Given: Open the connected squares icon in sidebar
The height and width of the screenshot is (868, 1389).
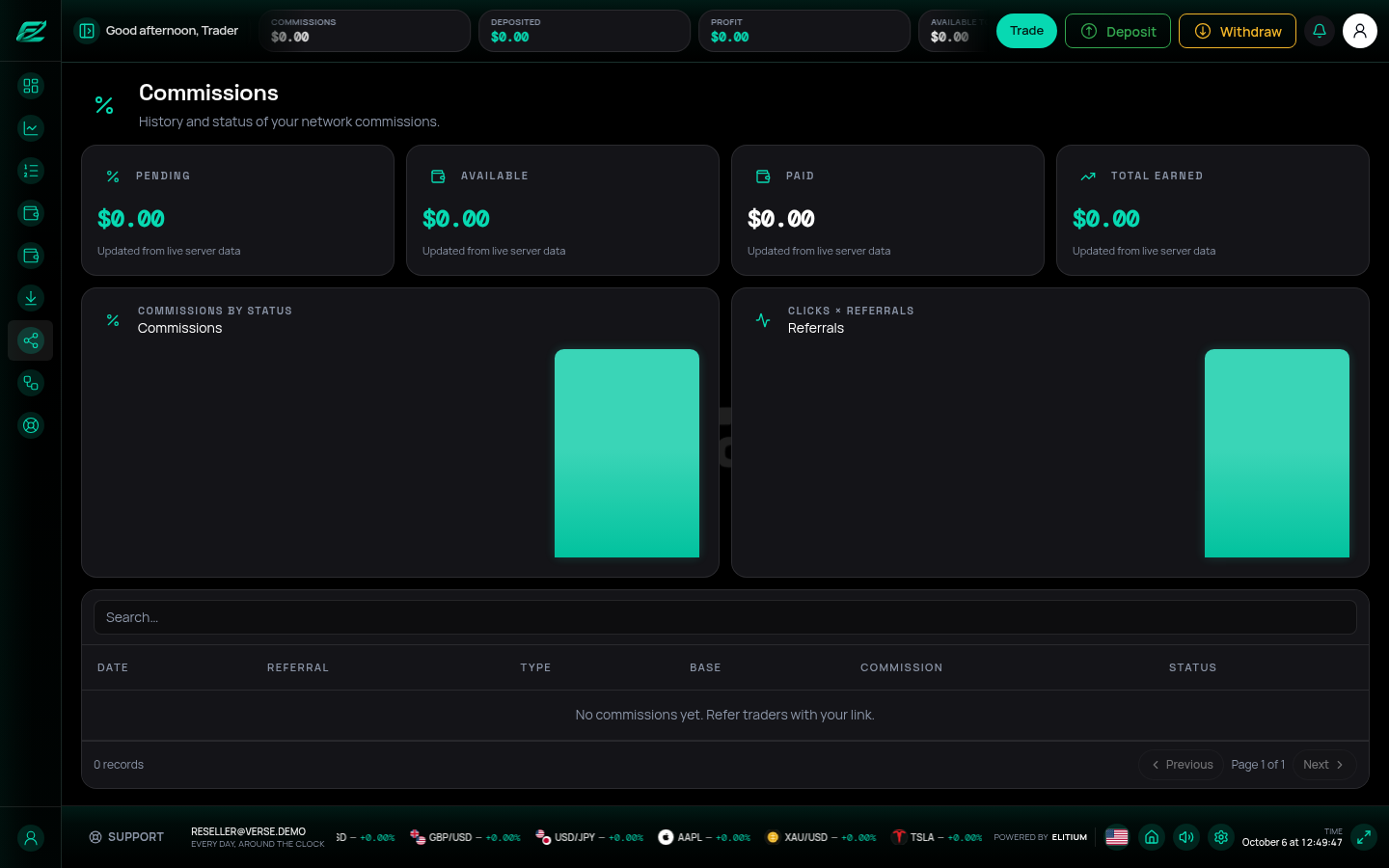Looking at the screenshot, I should click(31, 383).
